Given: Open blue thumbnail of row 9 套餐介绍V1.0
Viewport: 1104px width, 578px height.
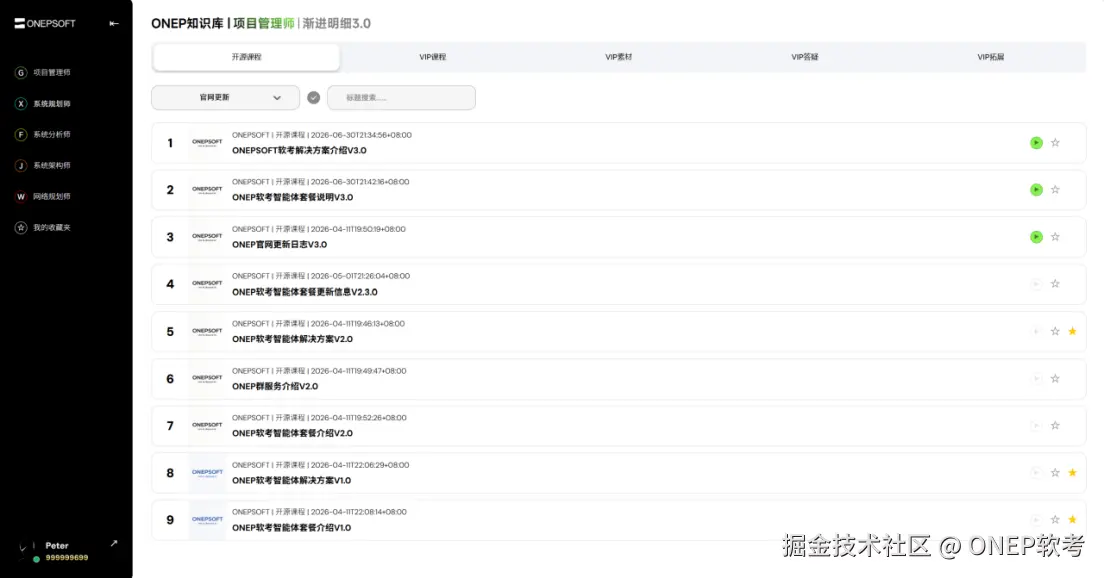Looking at the screenshot, I should [x=207, y=520].
